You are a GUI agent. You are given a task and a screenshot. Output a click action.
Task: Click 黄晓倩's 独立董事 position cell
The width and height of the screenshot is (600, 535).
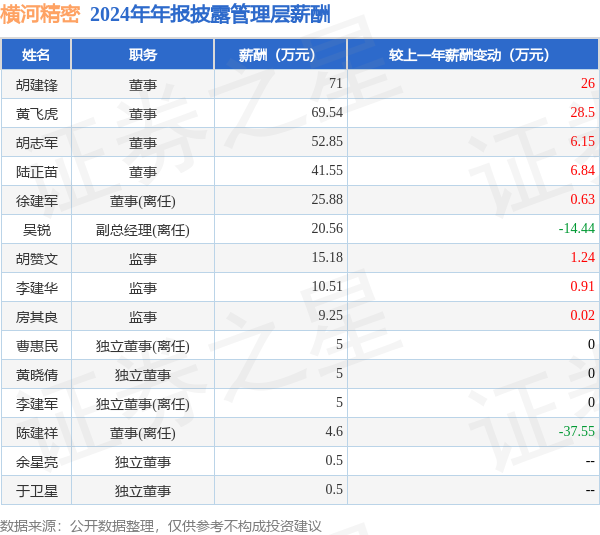click(143, 375)
